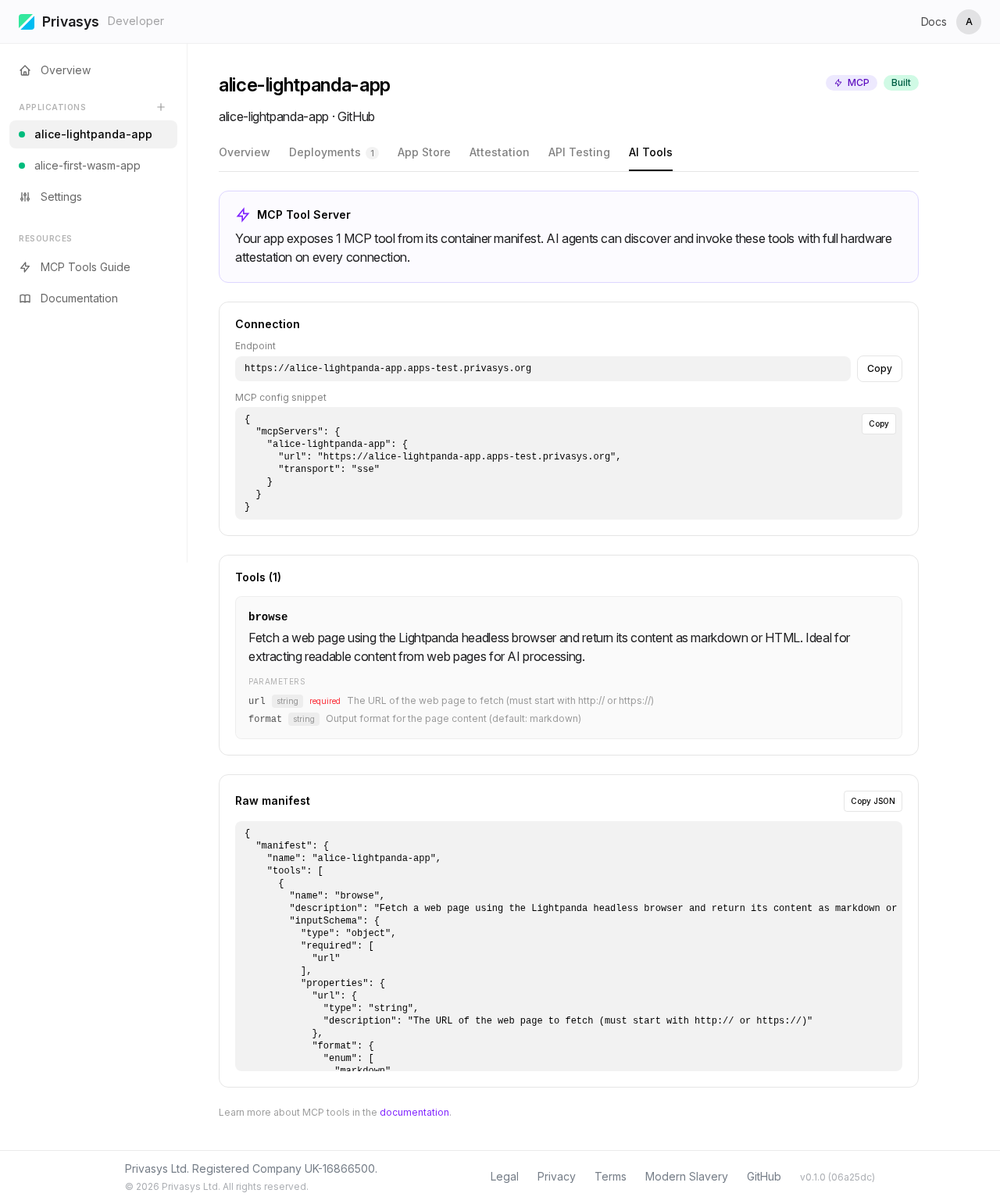Click the MCP badge next to Built
Screen dimensions: 1000x1204
[x=851, y=82]
